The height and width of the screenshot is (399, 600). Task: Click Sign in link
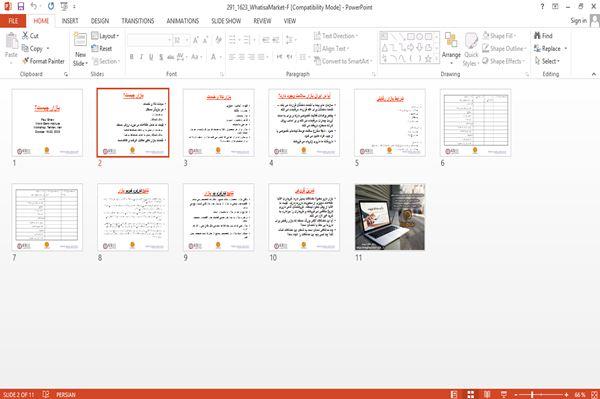pos(578,21)
